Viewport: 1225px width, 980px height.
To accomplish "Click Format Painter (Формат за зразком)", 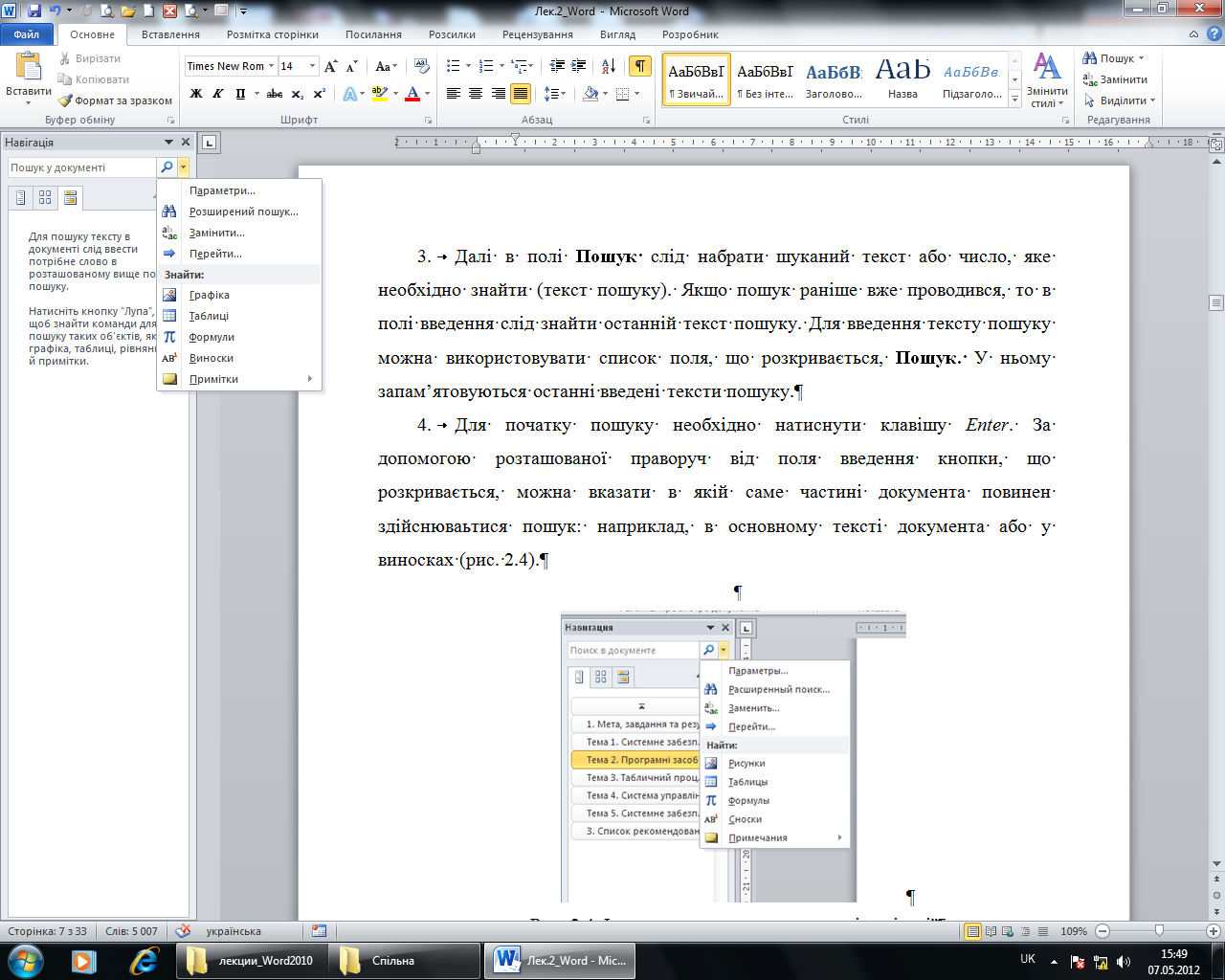I will click(x=115, y=100).
